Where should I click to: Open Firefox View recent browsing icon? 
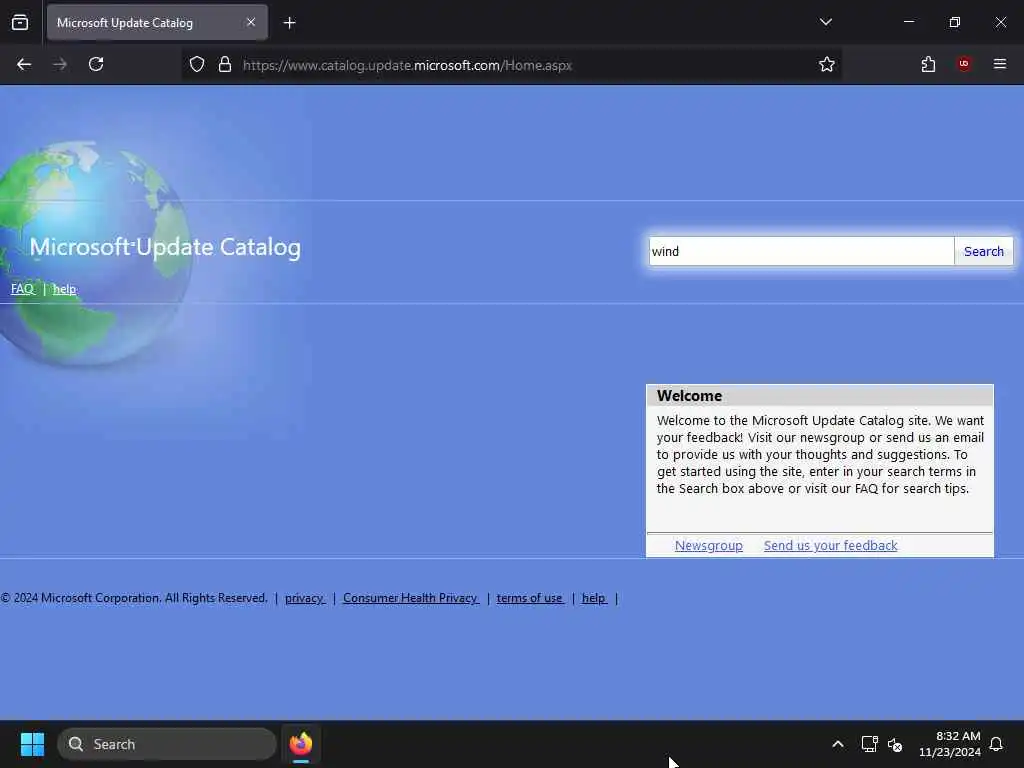(x=20, y=22)
